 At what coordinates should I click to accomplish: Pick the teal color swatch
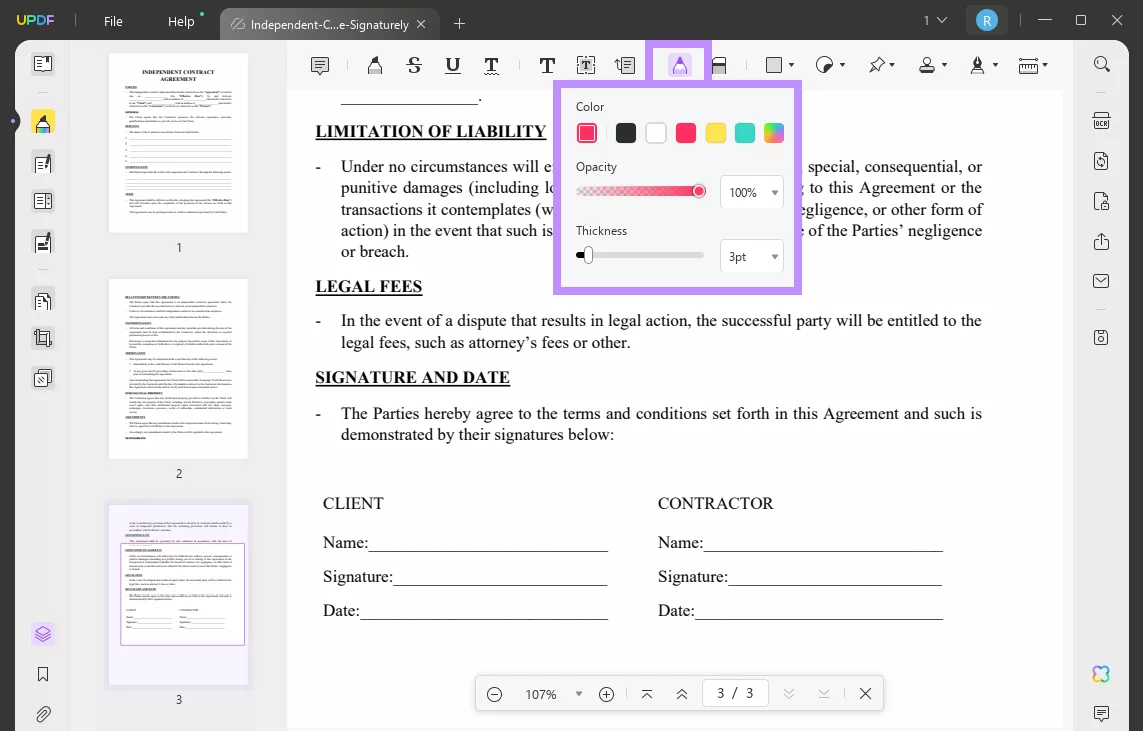744,133
